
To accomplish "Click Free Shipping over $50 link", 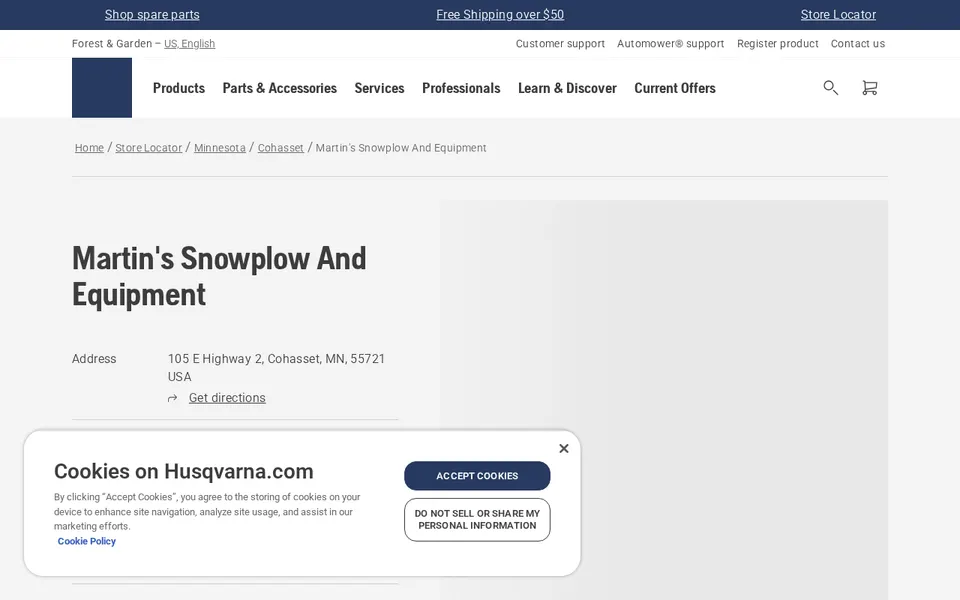I will (500, 15).
